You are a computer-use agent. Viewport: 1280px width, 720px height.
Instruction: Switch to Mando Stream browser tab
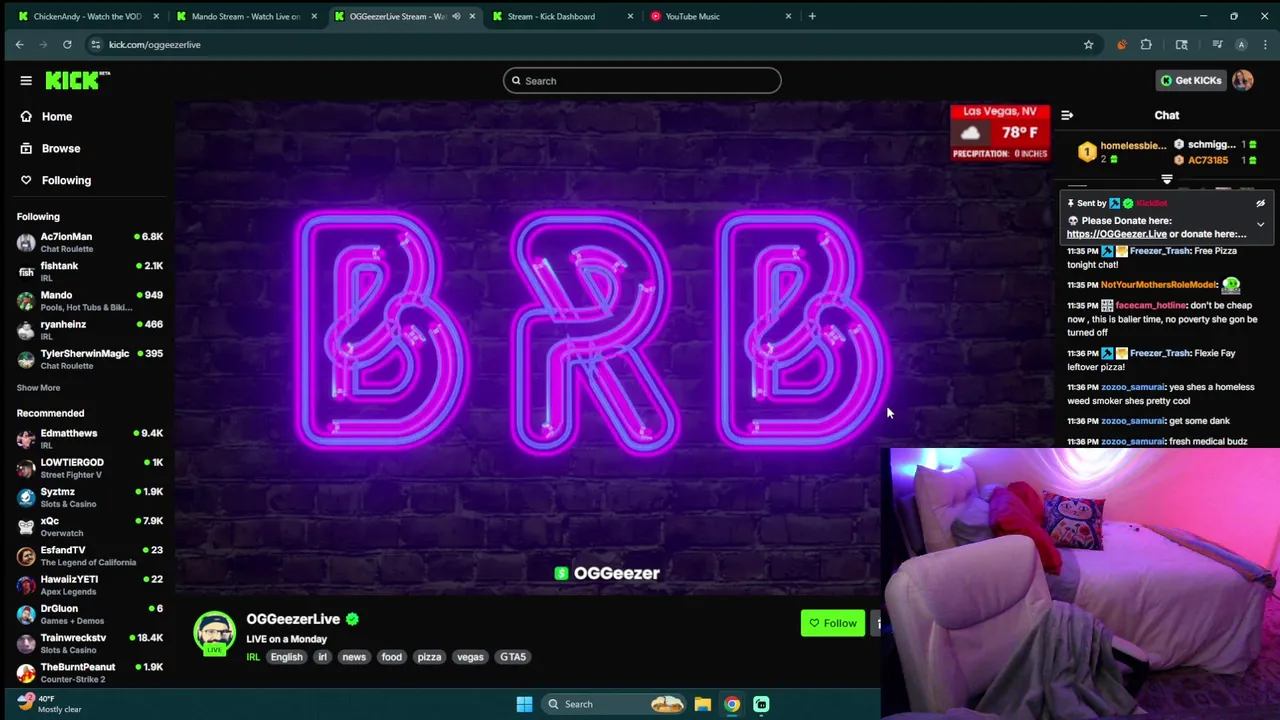pyautogui.click(x=245, y=16)
